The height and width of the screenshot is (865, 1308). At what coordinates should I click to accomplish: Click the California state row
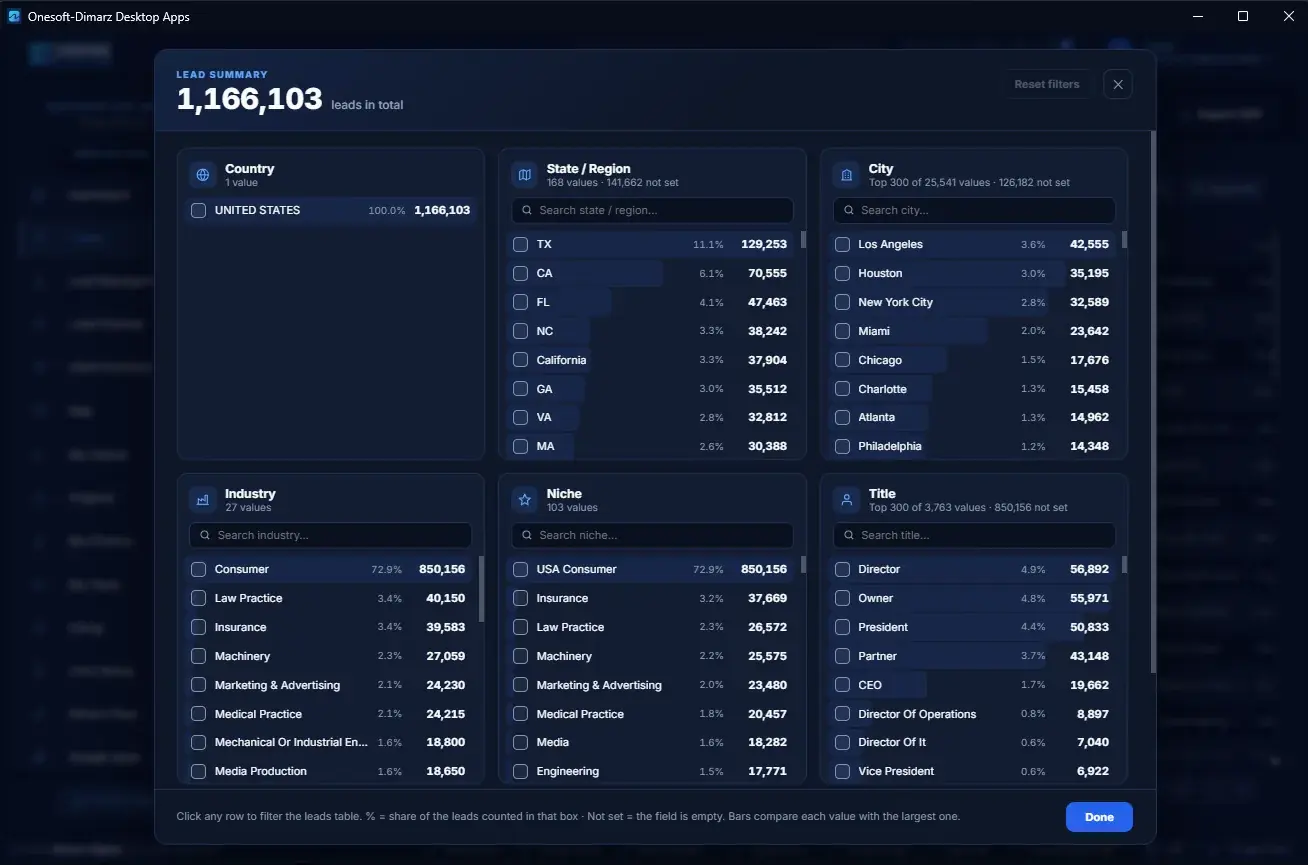[652, 360]
